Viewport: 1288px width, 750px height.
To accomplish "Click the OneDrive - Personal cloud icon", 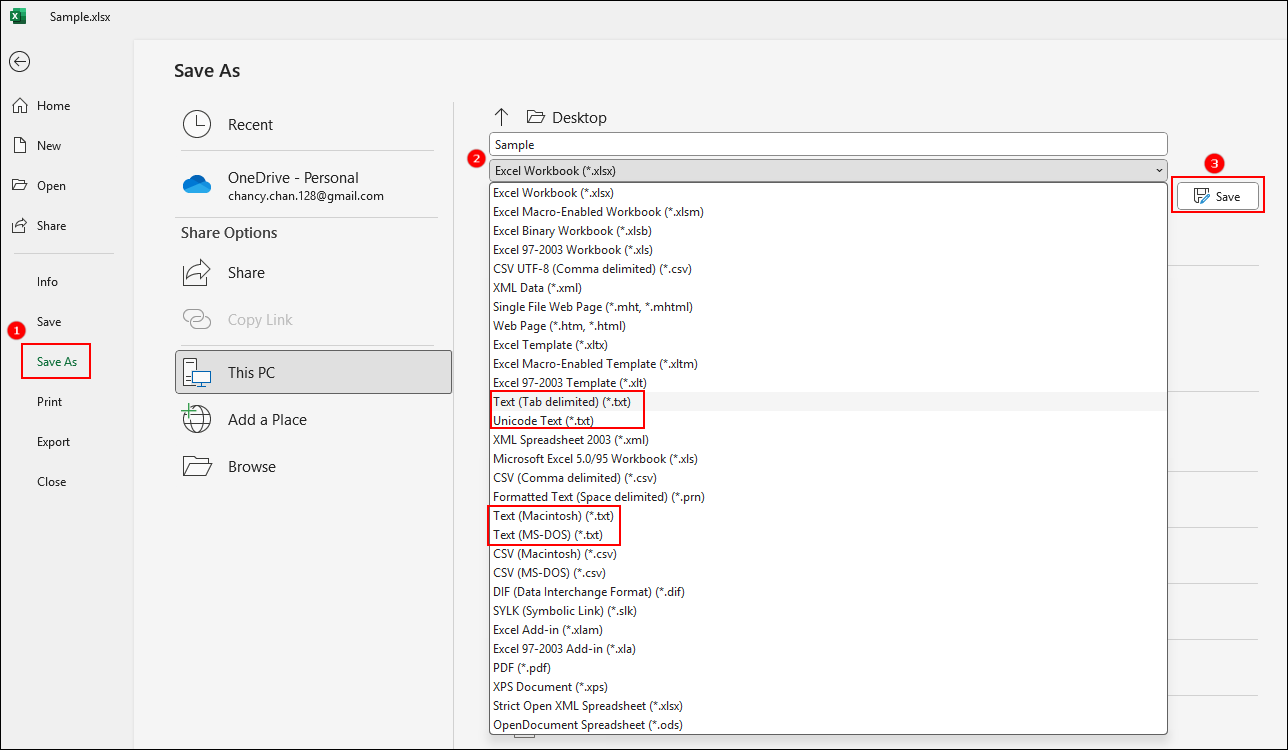I will [x=197, y=184].
